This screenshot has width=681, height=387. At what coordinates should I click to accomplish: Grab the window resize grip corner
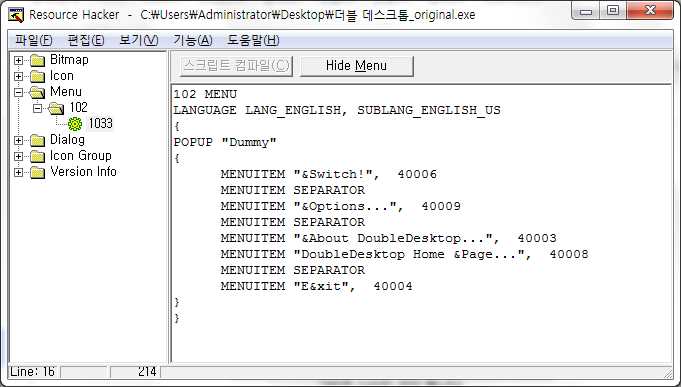[x=667, y=373]
